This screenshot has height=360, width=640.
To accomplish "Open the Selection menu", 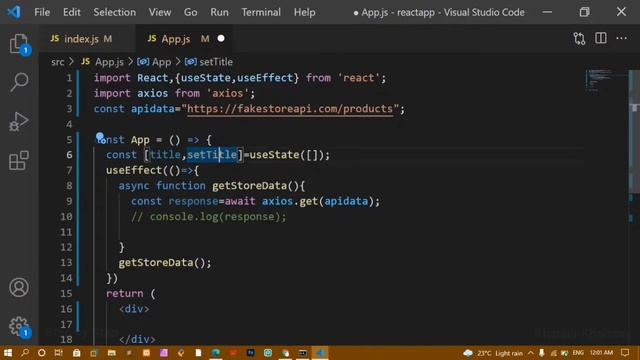I will (115, 12).
